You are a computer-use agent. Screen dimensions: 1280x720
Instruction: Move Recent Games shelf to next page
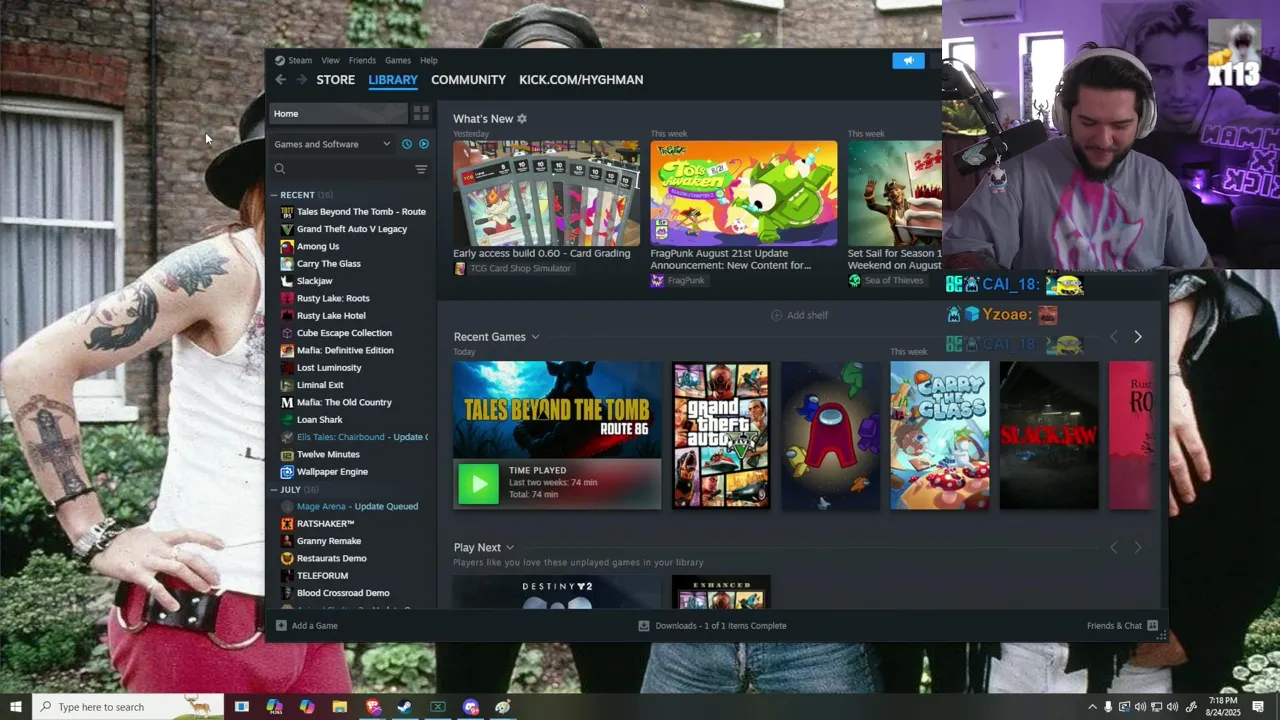point(1137,337)
